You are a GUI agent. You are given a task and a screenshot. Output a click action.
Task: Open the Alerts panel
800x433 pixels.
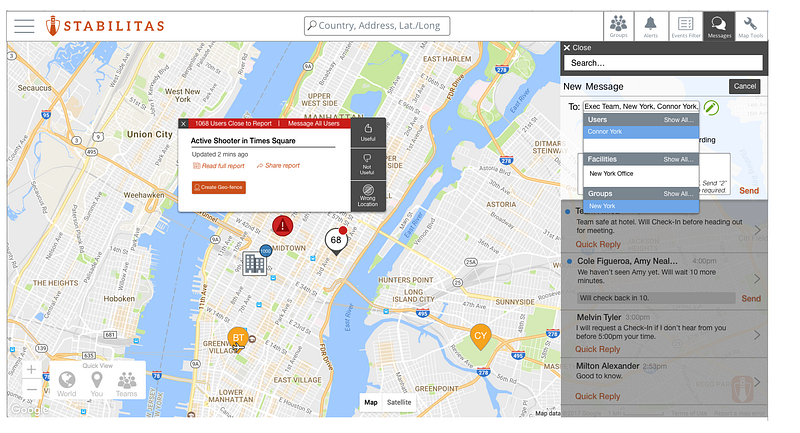pyautogui.click(x=651, y=26)
